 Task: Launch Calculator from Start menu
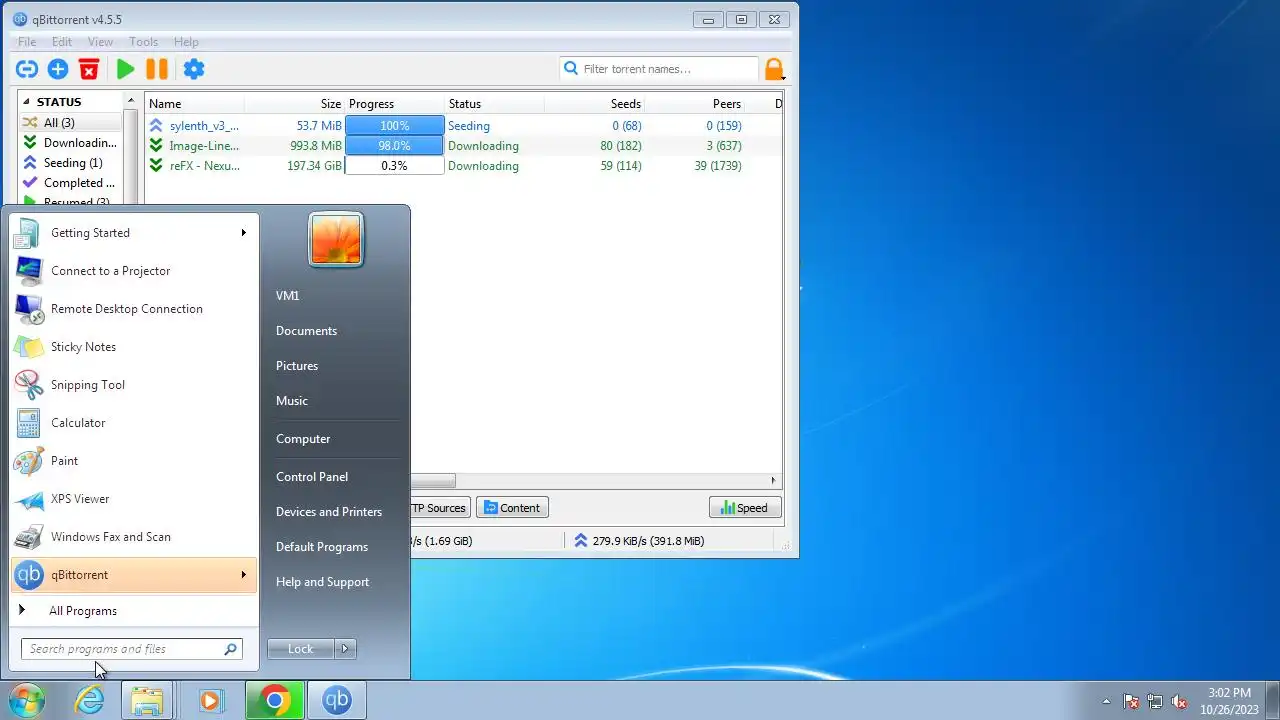point(134,423)
